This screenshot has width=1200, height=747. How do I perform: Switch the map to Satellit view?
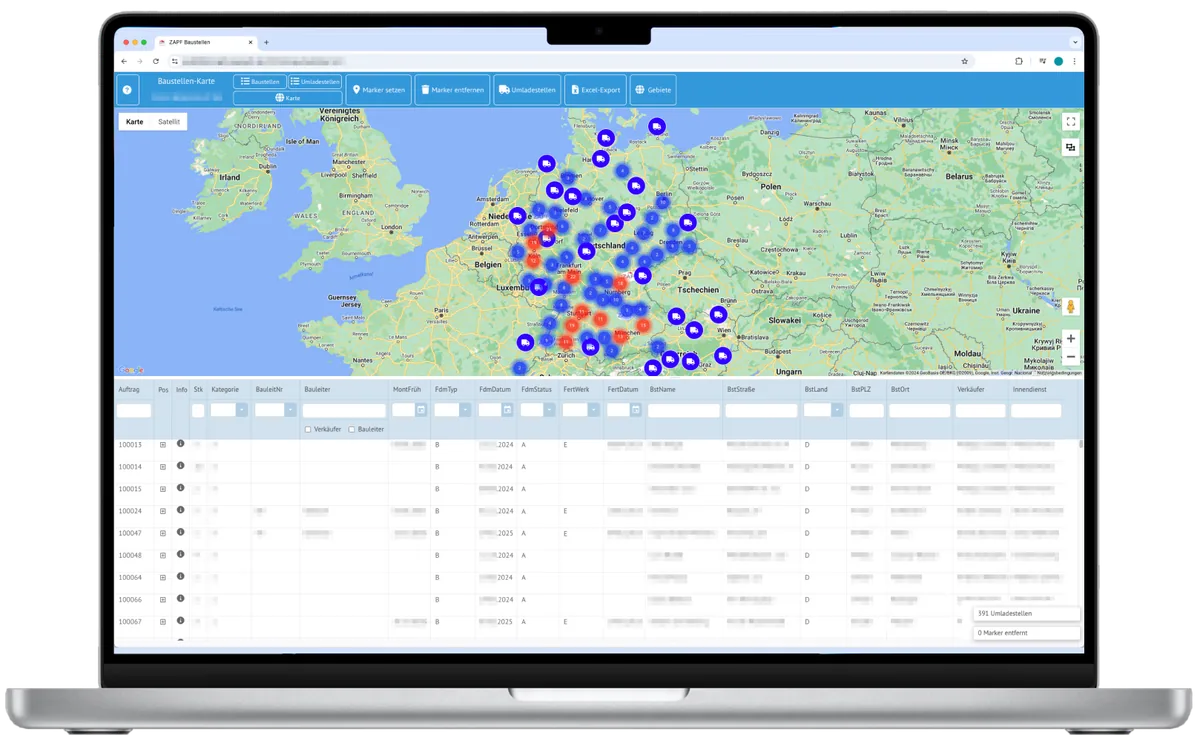(x=169, y=122)
